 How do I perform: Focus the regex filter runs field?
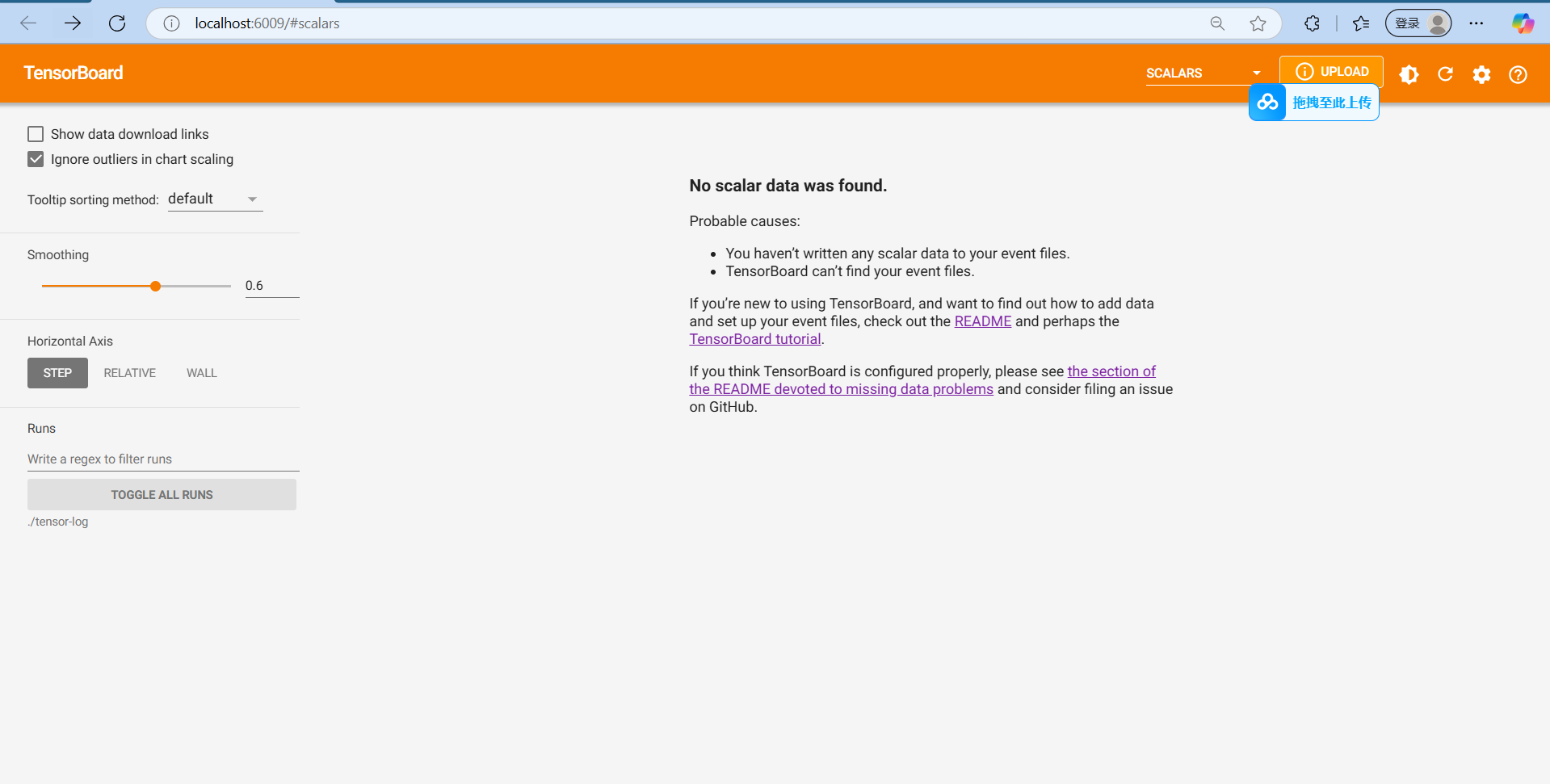pos(163,459)
